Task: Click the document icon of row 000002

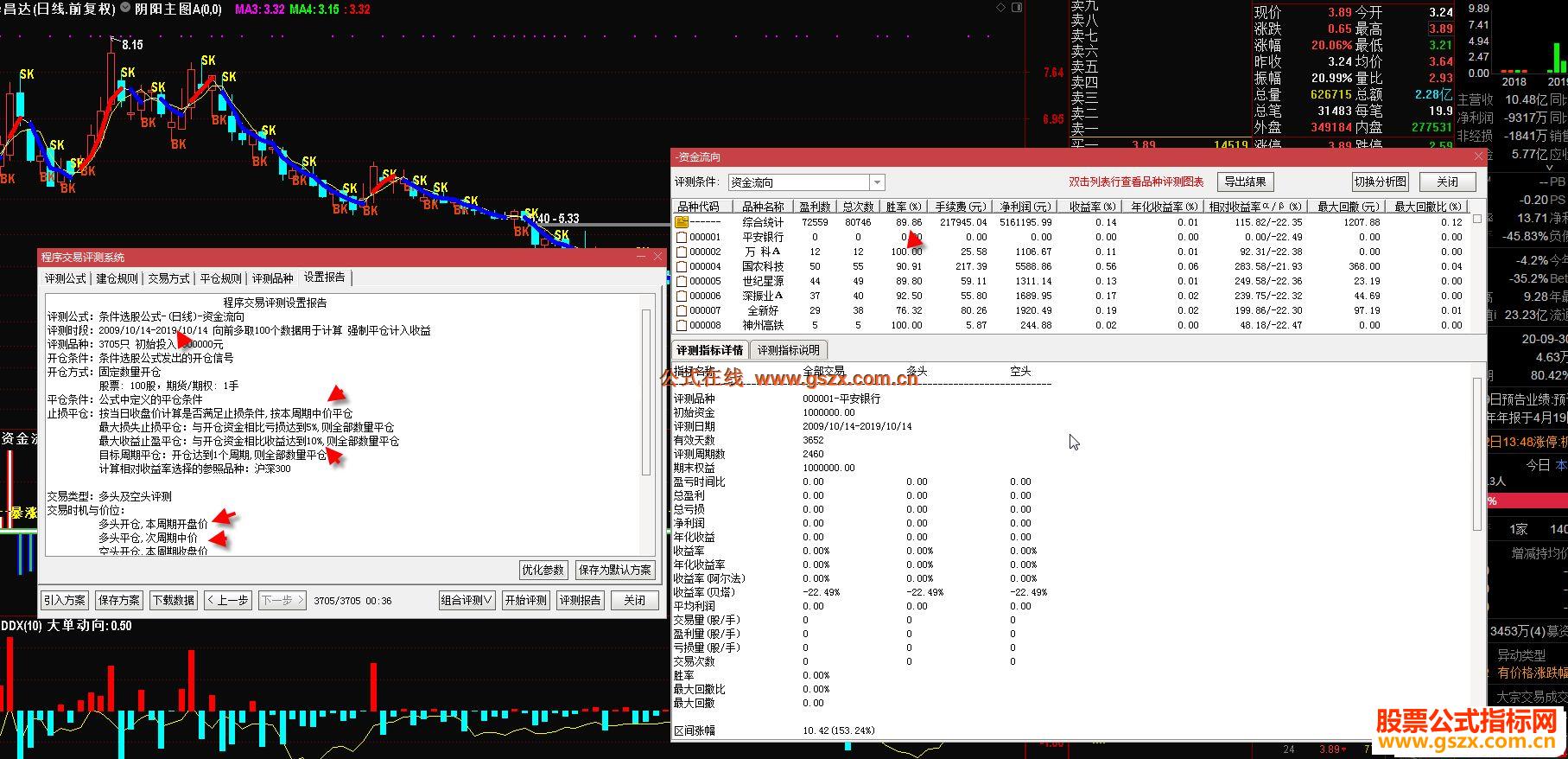Action: click(x=681, y=252)
